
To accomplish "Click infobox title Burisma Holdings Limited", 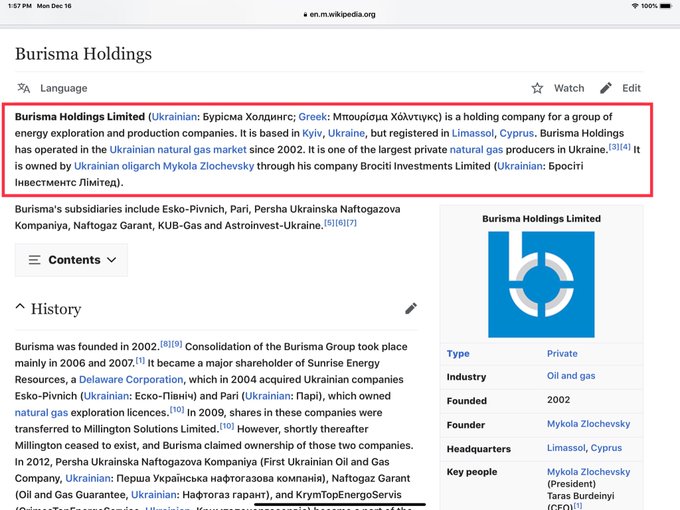I will click(x=541, y=219).
